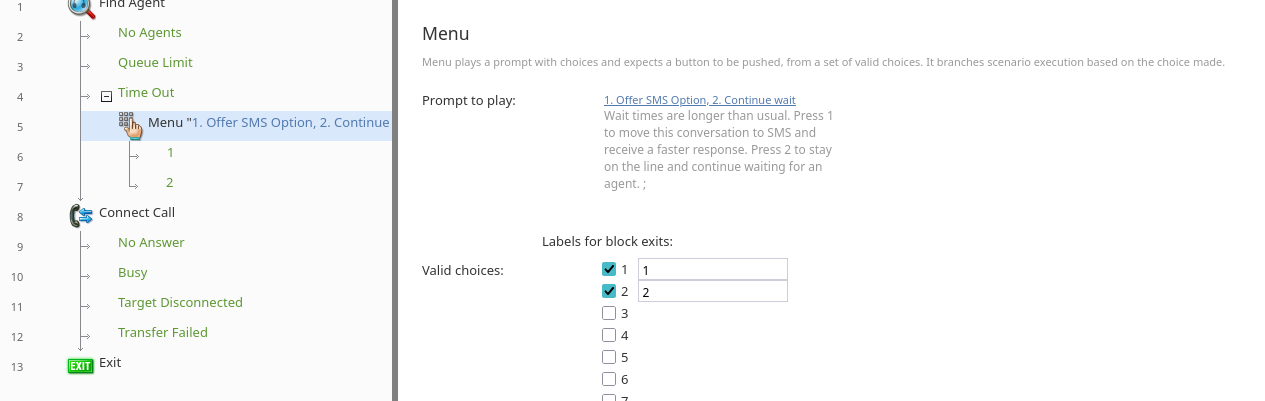Open the Offer SMS Option prompt link
The height and width of the screenshot is (401, 1265).
pos(699,100)
